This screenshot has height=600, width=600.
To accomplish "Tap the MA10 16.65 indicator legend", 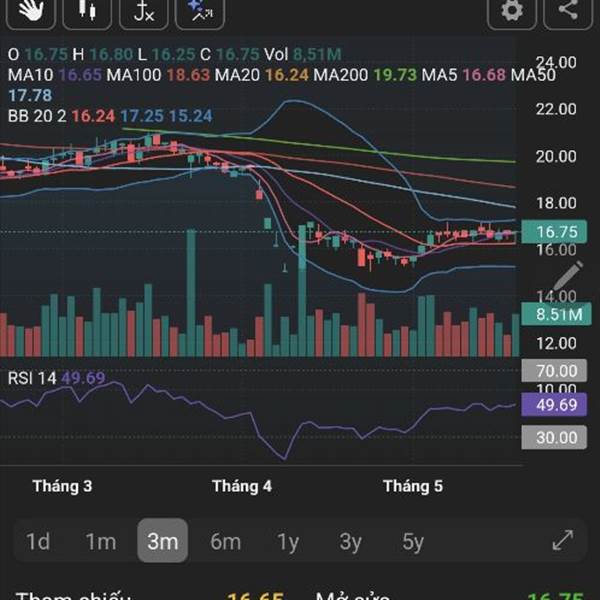I will click(x=55, y=75).
